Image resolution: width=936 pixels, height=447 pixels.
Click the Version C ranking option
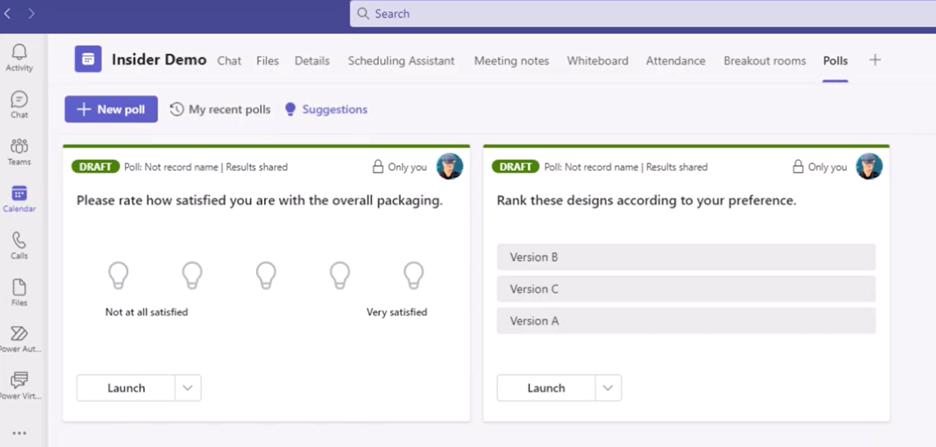coord(686,289)
